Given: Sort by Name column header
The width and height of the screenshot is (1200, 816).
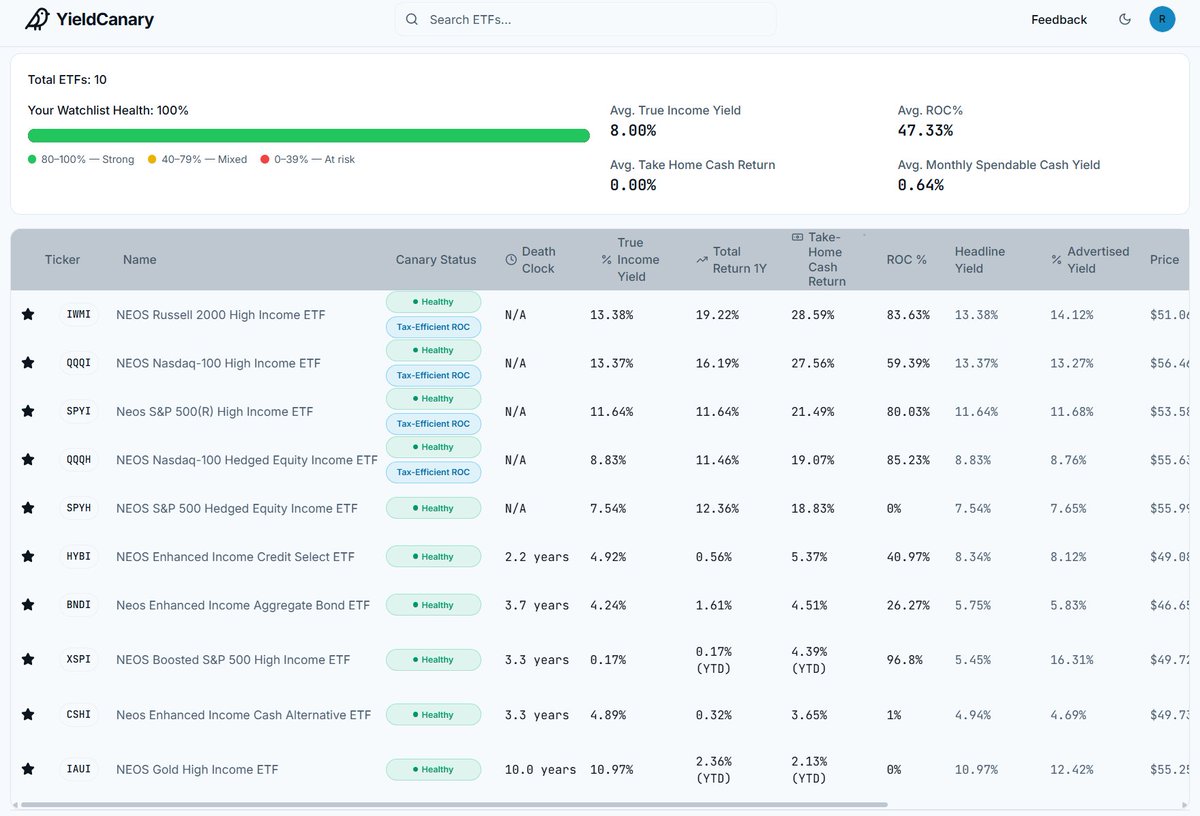Looking at the screenshot, I should tap(140, 260).
